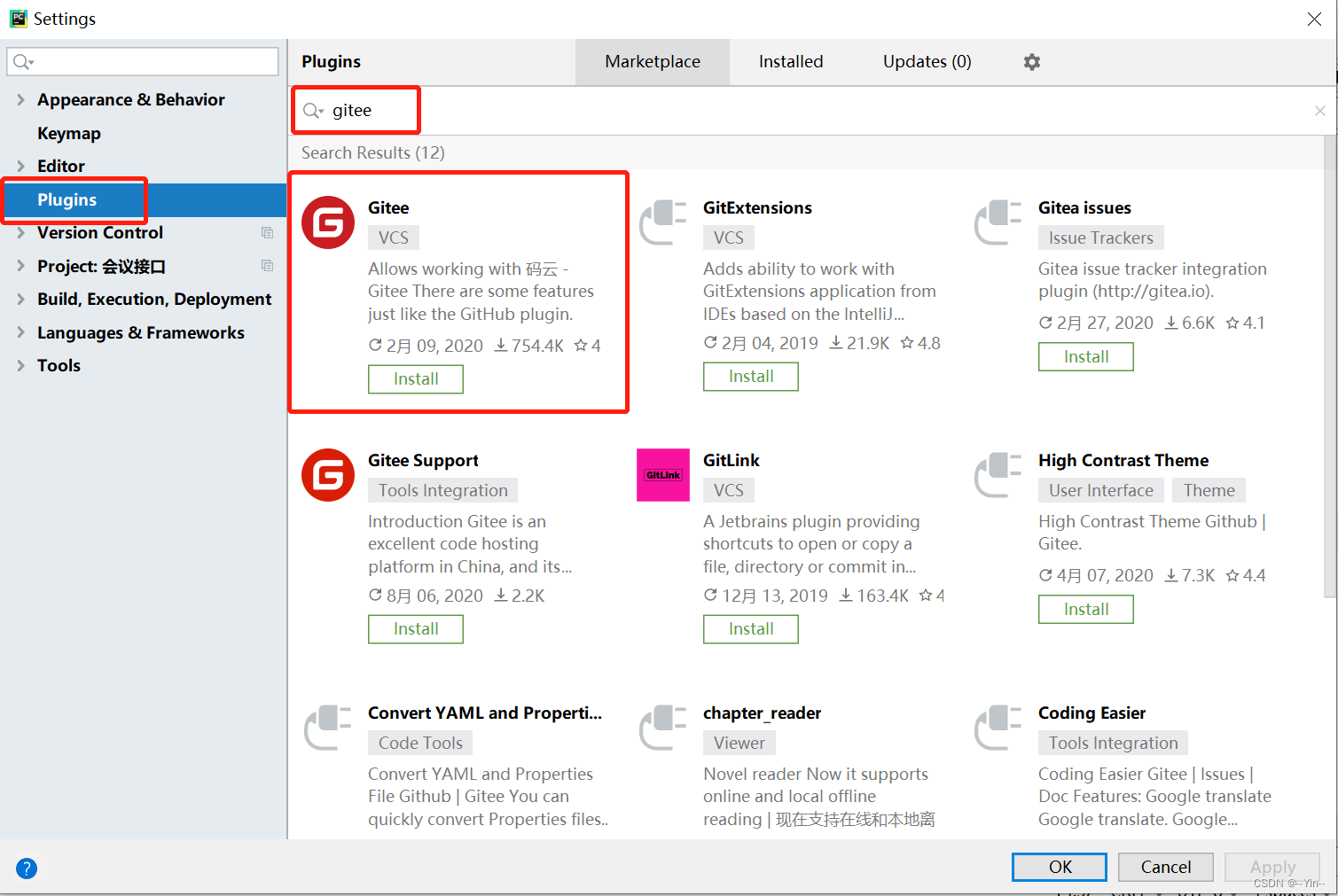The height and width of the screenshot is (896, 1338).
Task: Click the Convert YAML plugin plug icon
Action: click(x=328, y=728)
